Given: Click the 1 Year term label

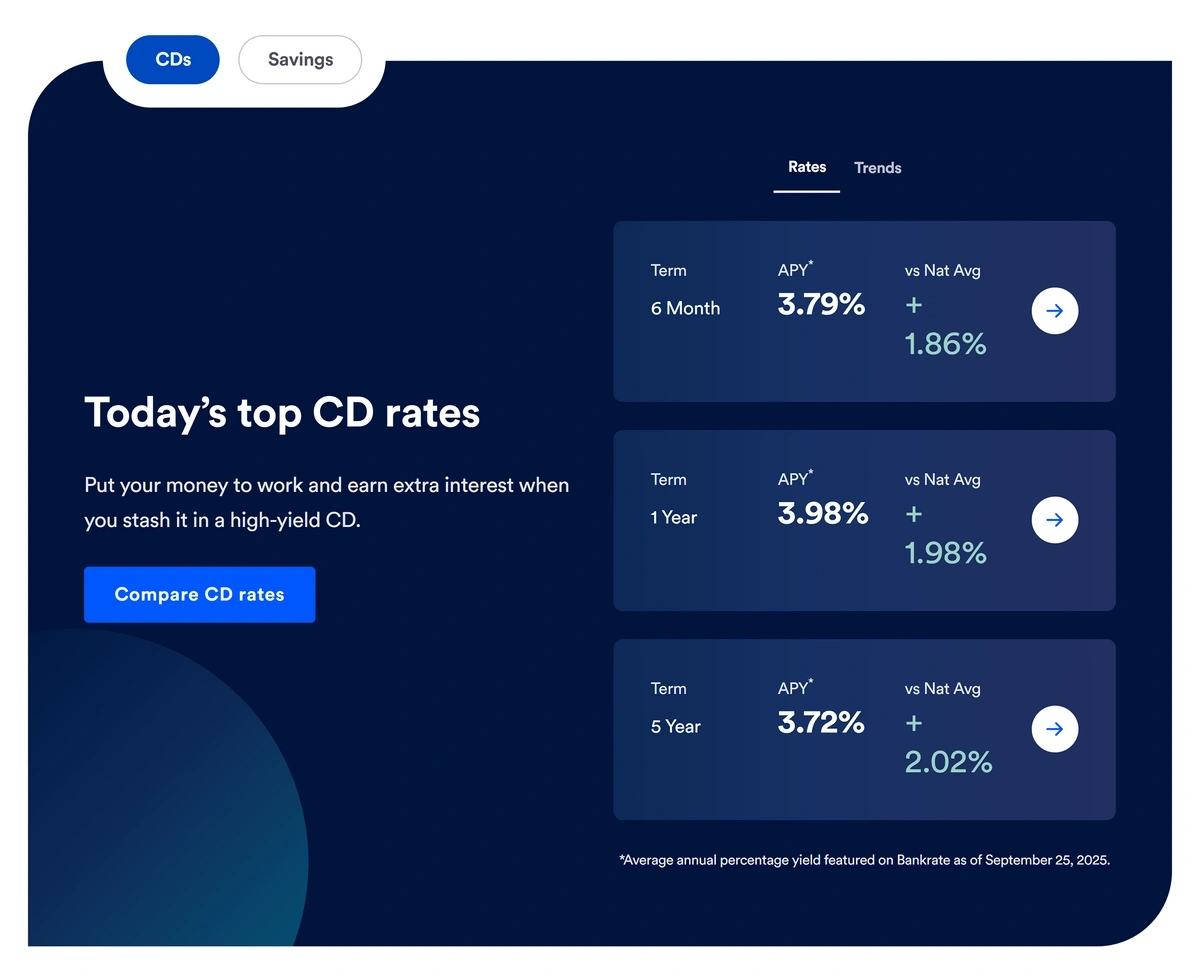Looking at the screenshot, I should (x=674, y=517).
